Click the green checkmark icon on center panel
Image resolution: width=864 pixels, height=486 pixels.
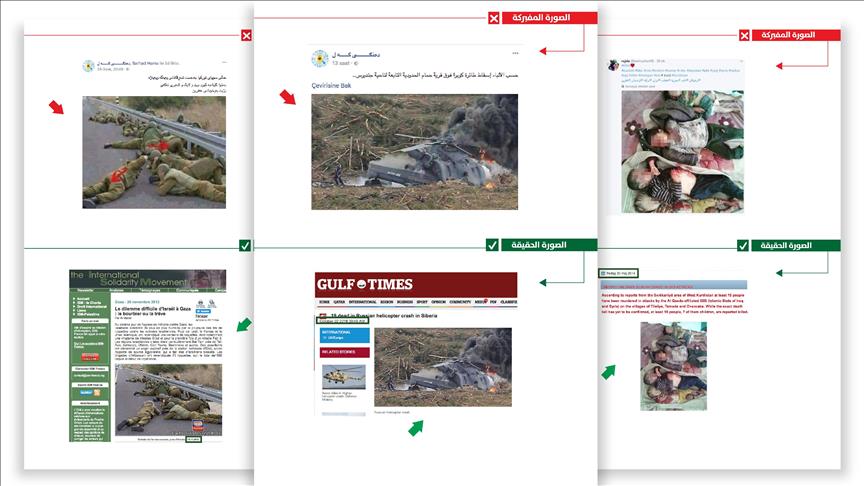pos(494,245)
